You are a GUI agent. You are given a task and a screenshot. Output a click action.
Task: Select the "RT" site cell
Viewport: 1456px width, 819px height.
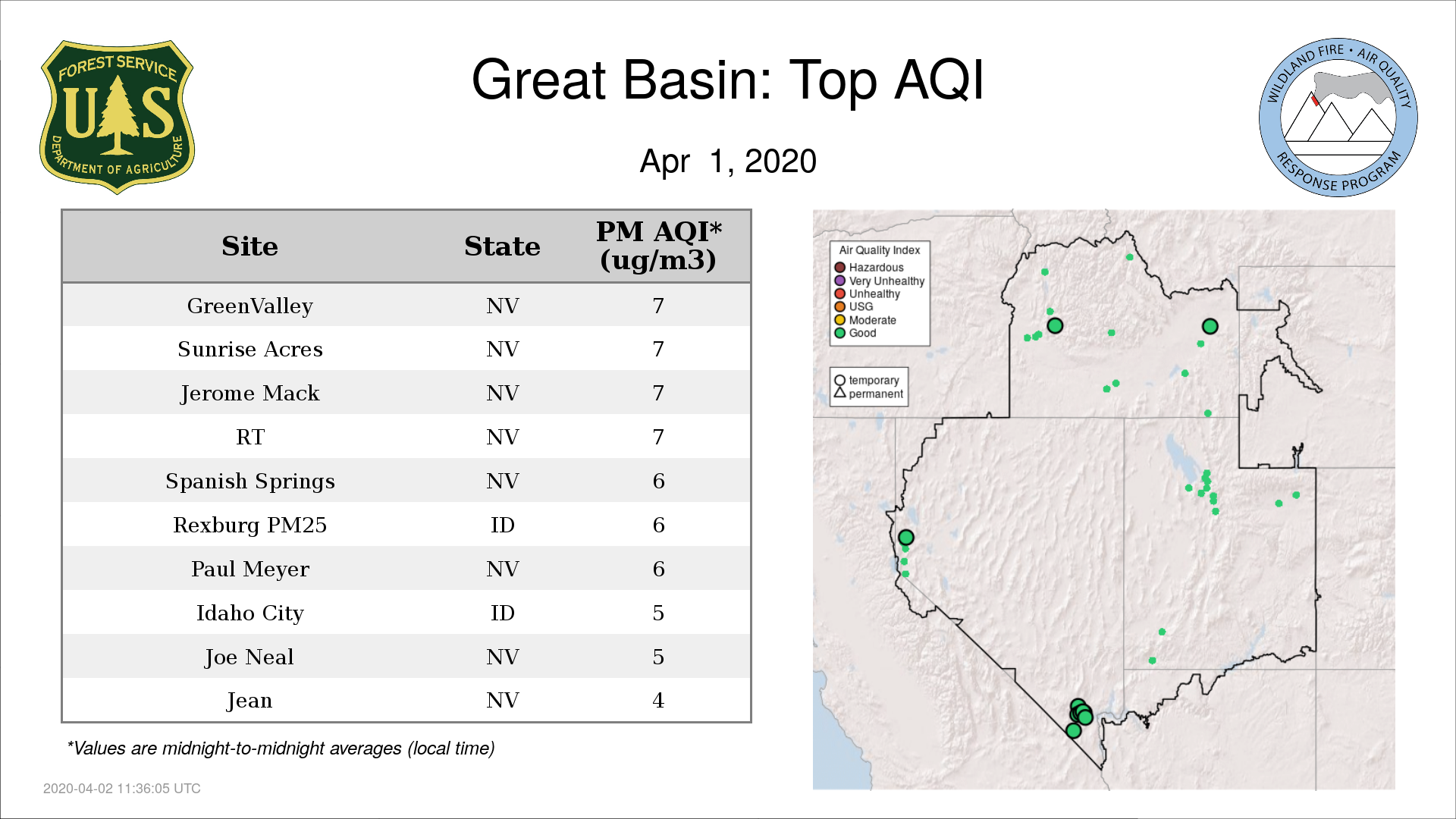(x=249, y=437)
